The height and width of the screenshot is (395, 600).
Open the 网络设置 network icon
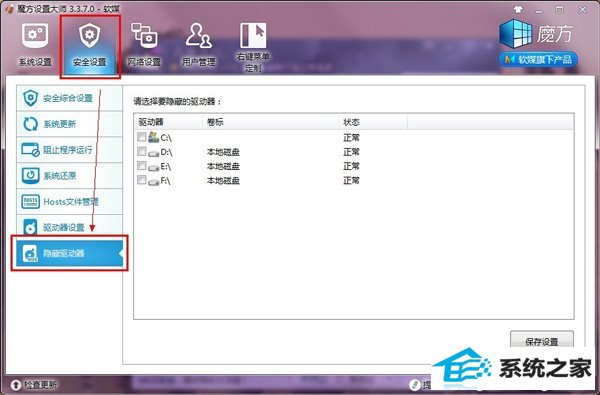tap(144, 36)
